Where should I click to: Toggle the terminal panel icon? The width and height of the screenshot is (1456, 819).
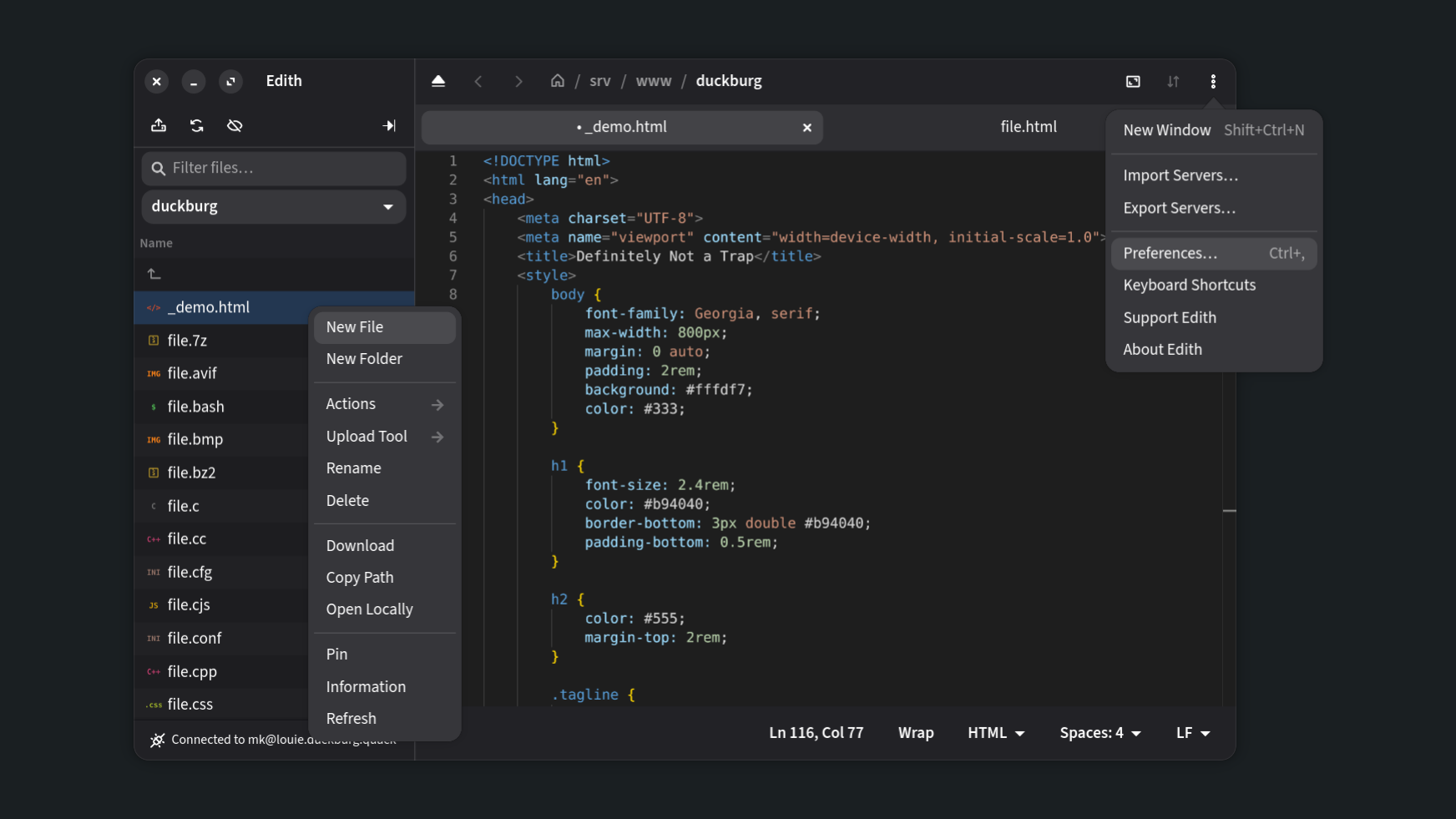(1133, 81)
